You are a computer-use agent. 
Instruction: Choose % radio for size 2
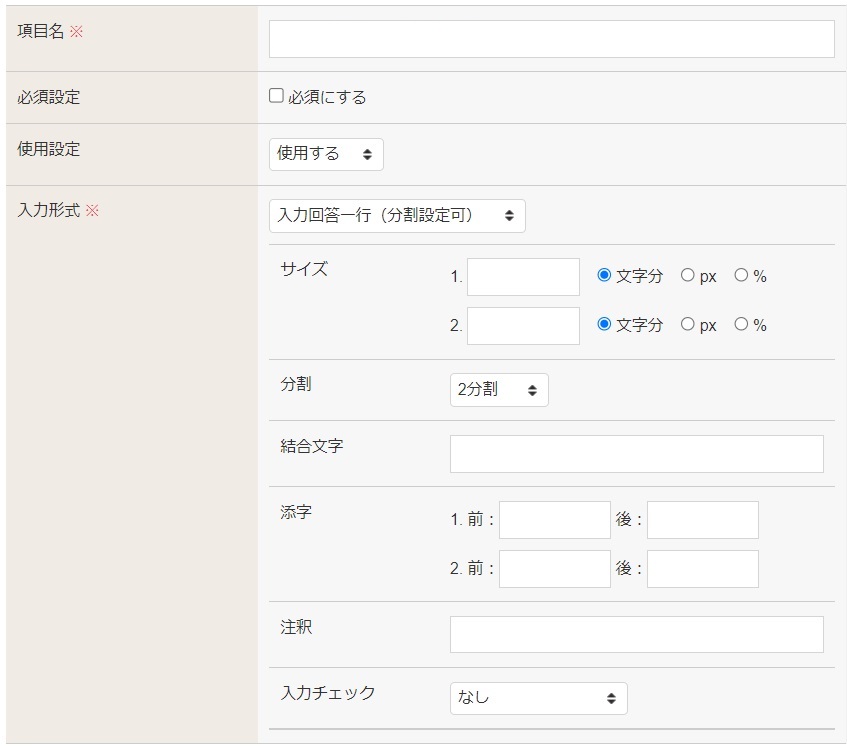pos(741,325)
